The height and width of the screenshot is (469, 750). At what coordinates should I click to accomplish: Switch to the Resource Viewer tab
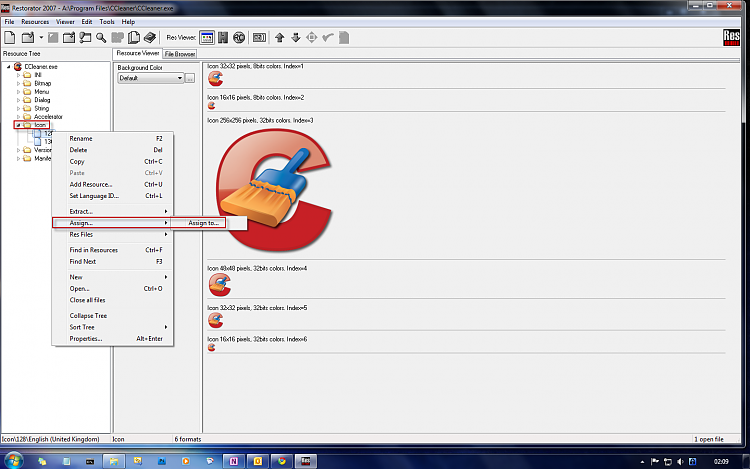(x=138, y=54)
